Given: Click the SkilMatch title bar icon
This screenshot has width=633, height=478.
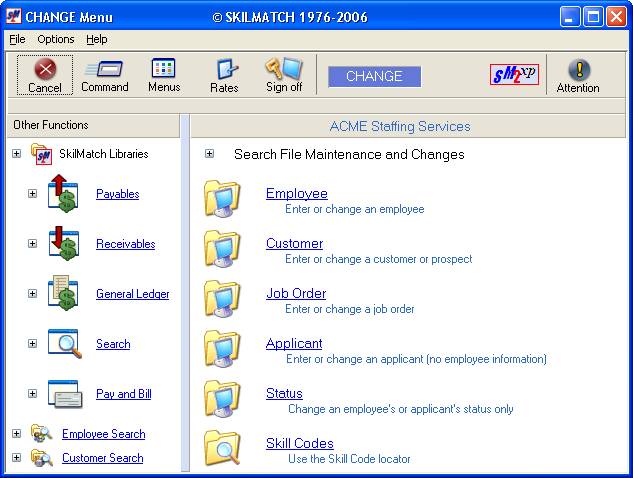Looking at the screenshot, I should [13, 17].
